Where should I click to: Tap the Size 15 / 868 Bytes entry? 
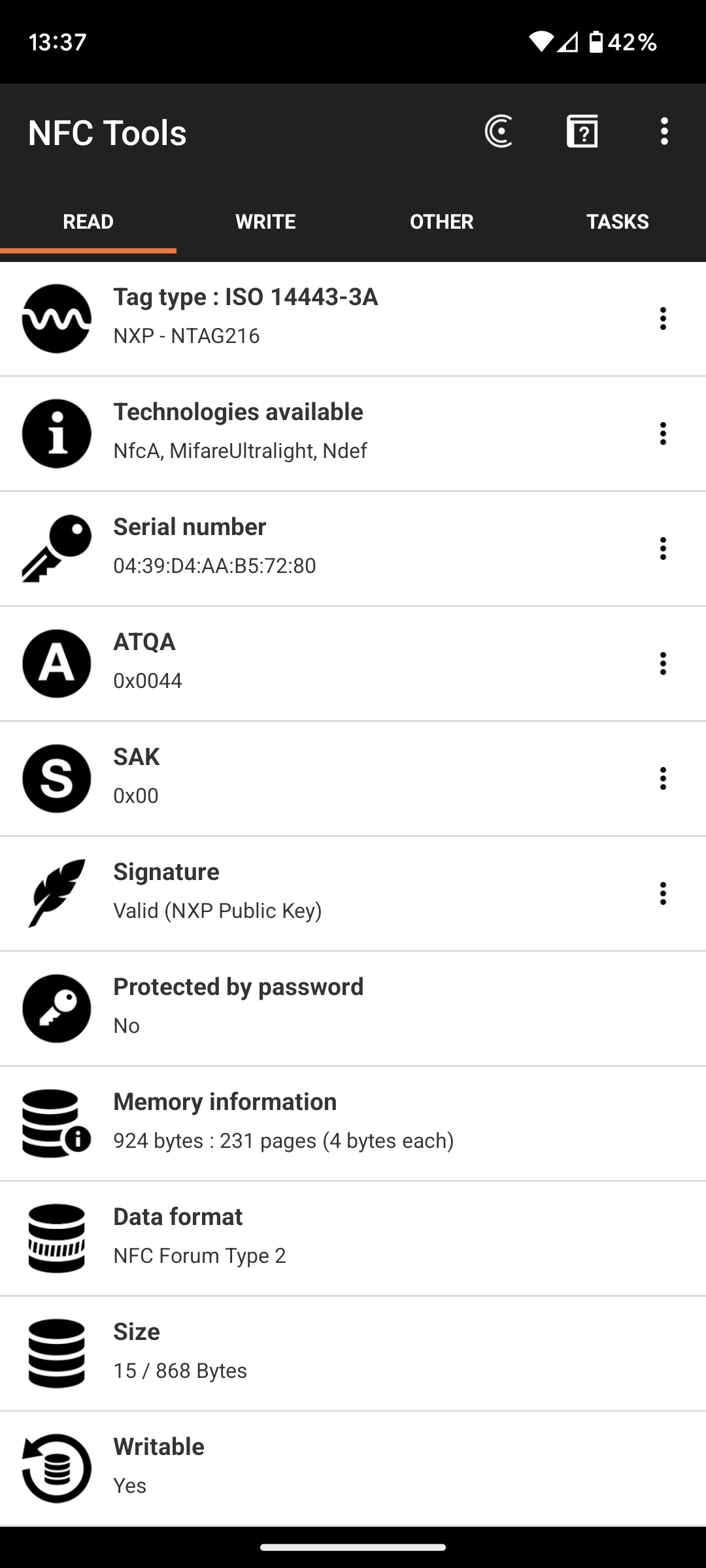(x=353, y=1354)
